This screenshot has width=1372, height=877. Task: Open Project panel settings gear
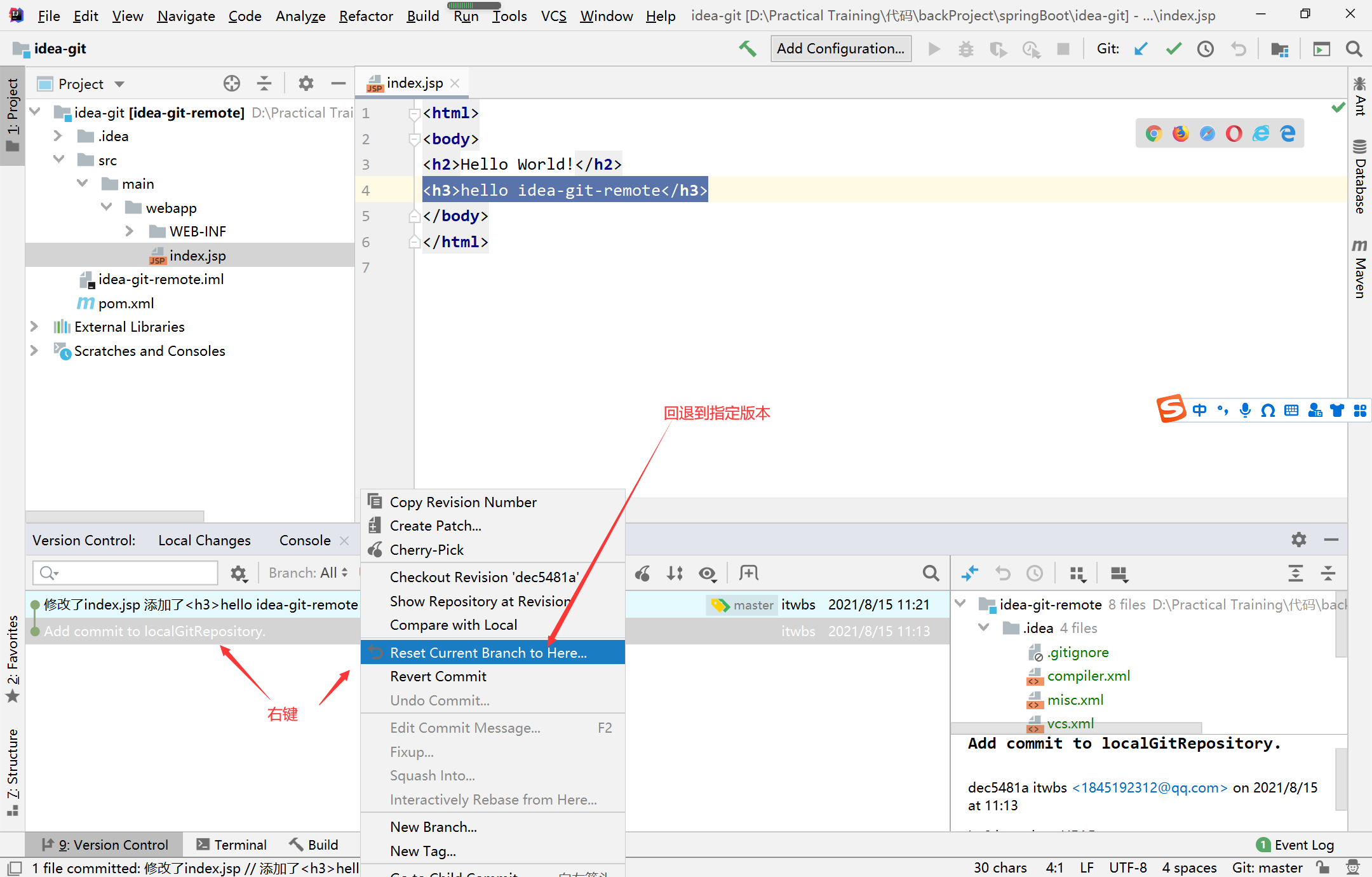[x=306, y=83]
